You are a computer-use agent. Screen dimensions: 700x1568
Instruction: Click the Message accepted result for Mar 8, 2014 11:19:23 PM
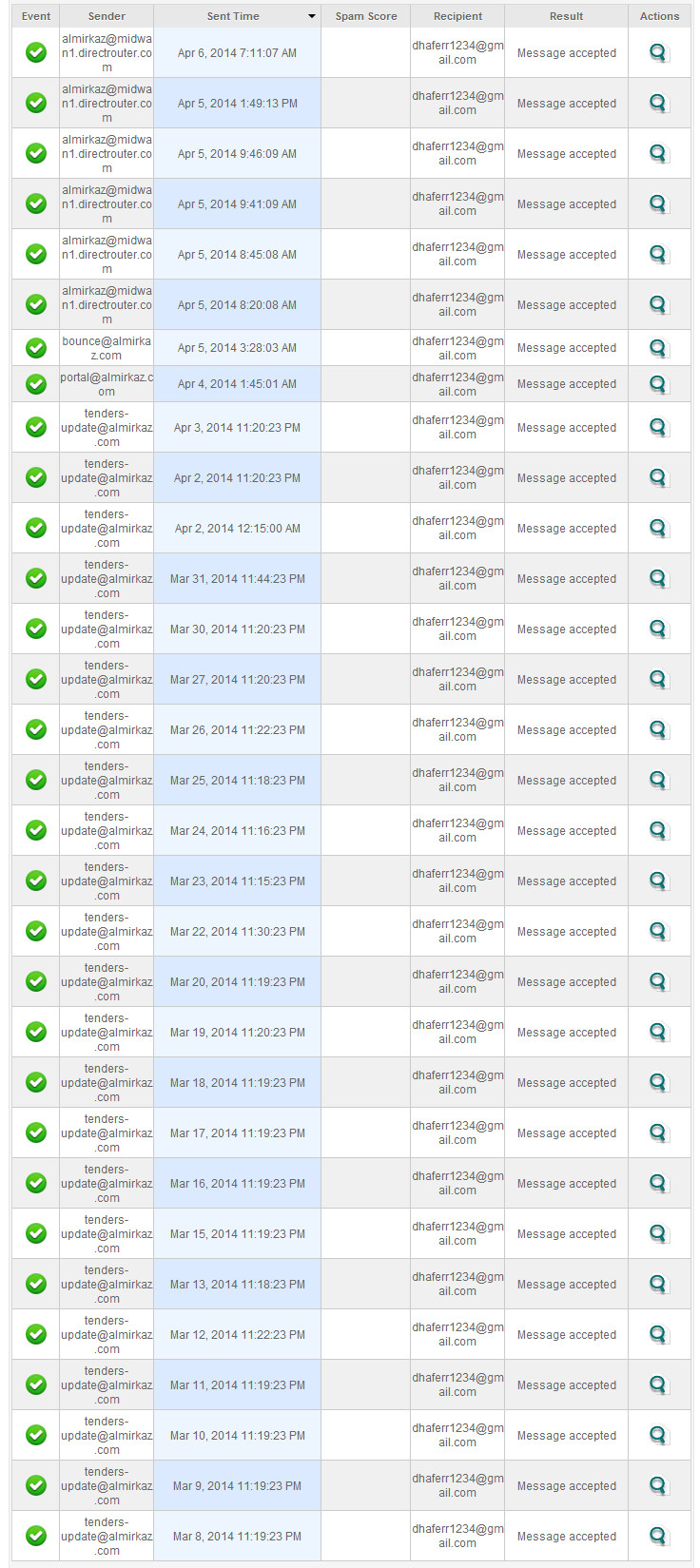567,1537
